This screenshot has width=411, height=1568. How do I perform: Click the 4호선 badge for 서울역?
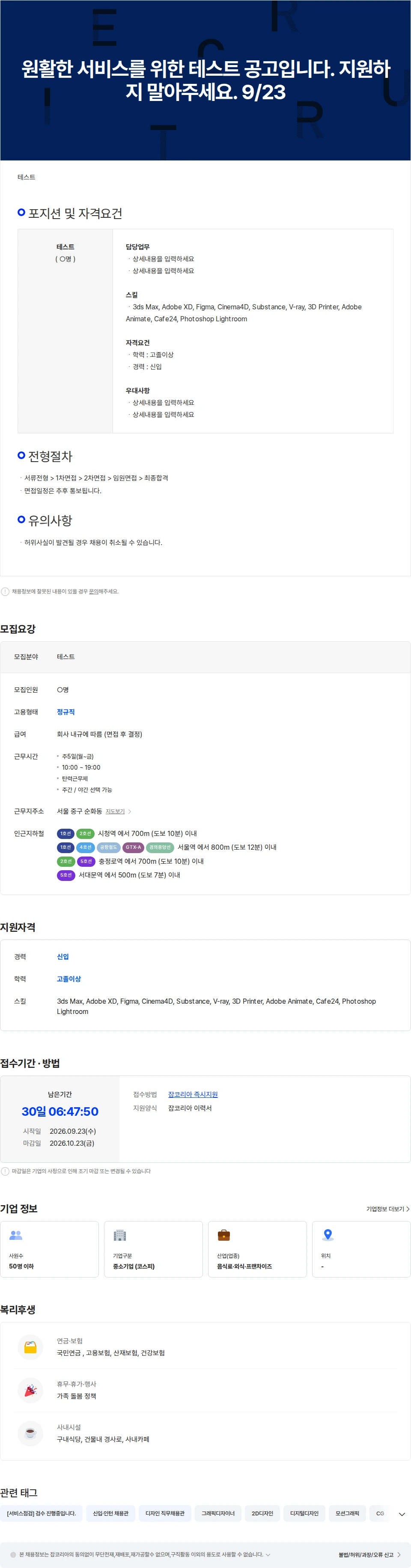tap(85, 847)
